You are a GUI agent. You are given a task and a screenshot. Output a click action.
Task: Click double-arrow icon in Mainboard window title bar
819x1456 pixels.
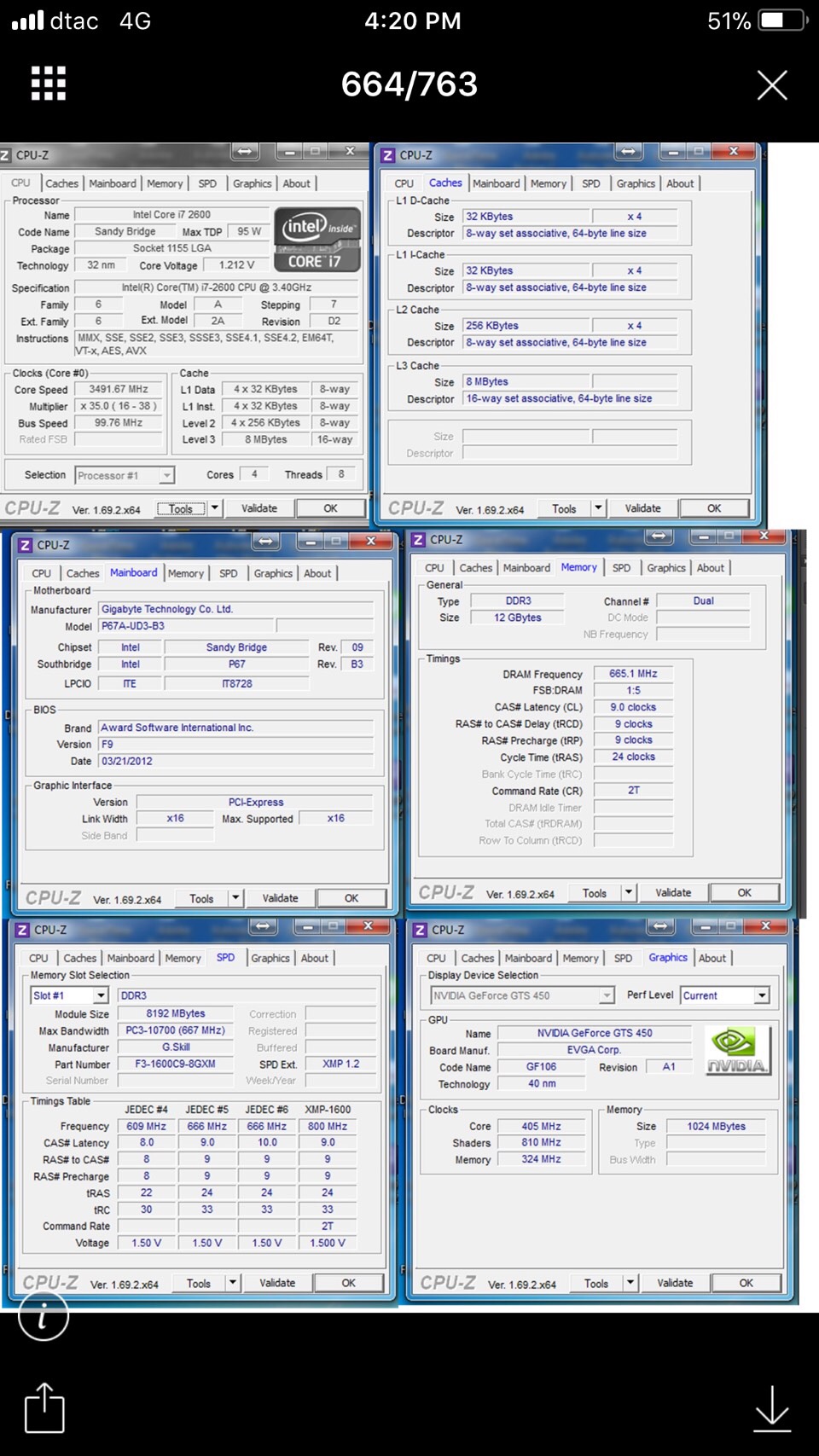pos(266,541)
